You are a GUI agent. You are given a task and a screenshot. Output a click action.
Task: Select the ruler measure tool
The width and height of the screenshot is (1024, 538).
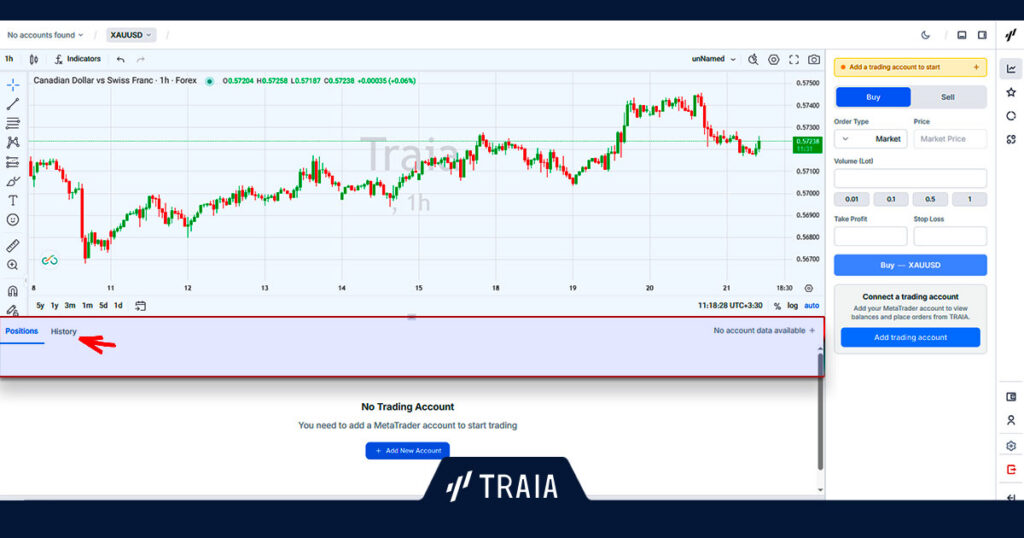12,245
